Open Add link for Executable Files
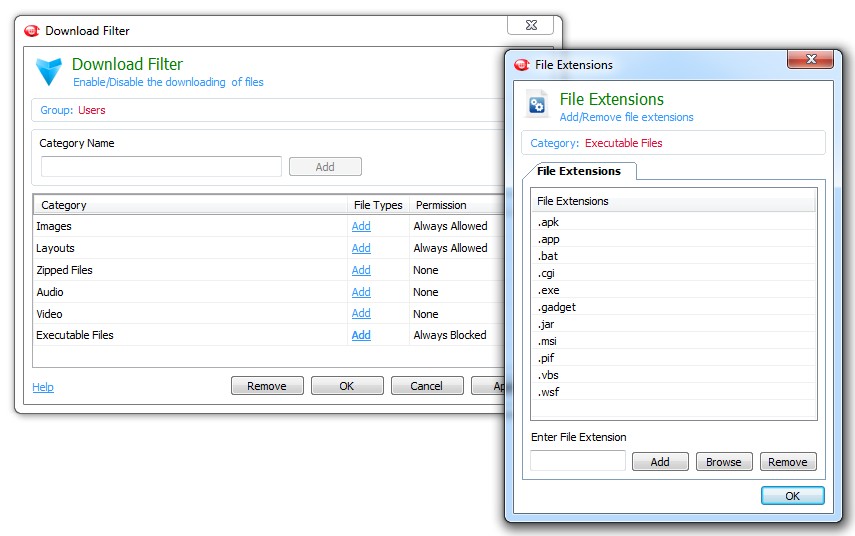 tap(361, 336)
